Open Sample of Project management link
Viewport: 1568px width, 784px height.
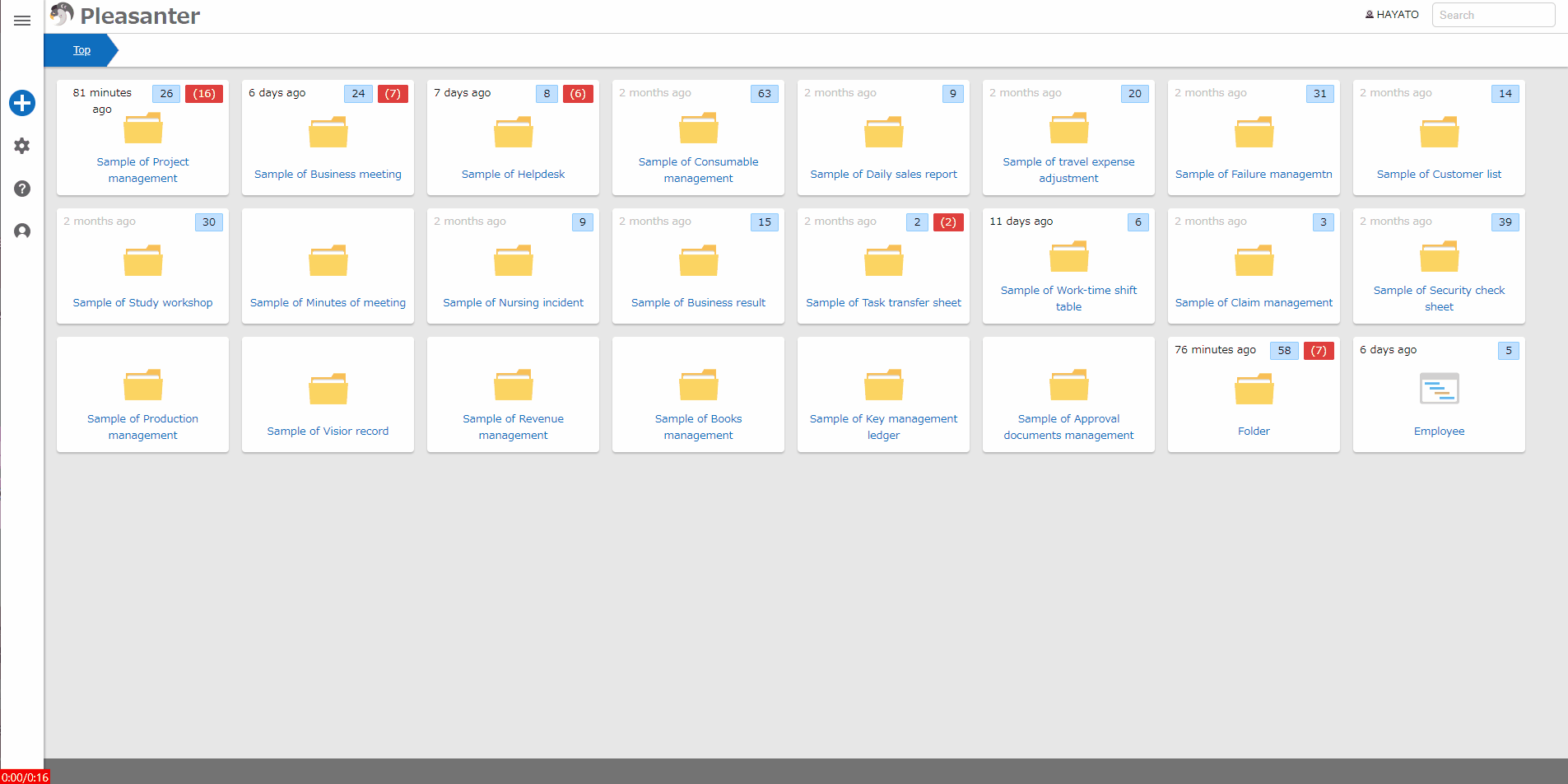click(x=142, y=170)
